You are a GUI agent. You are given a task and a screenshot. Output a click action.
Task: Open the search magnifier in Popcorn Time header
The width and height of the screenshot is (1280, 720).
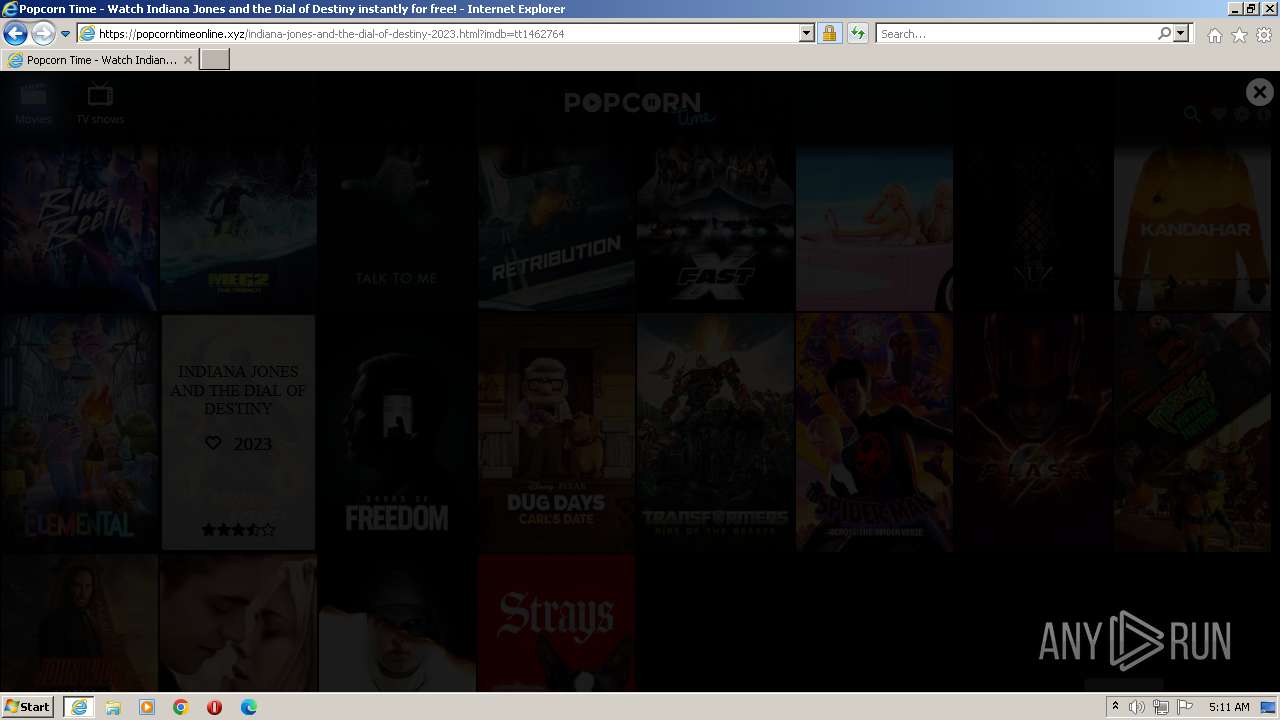[x=1192, y=114]
